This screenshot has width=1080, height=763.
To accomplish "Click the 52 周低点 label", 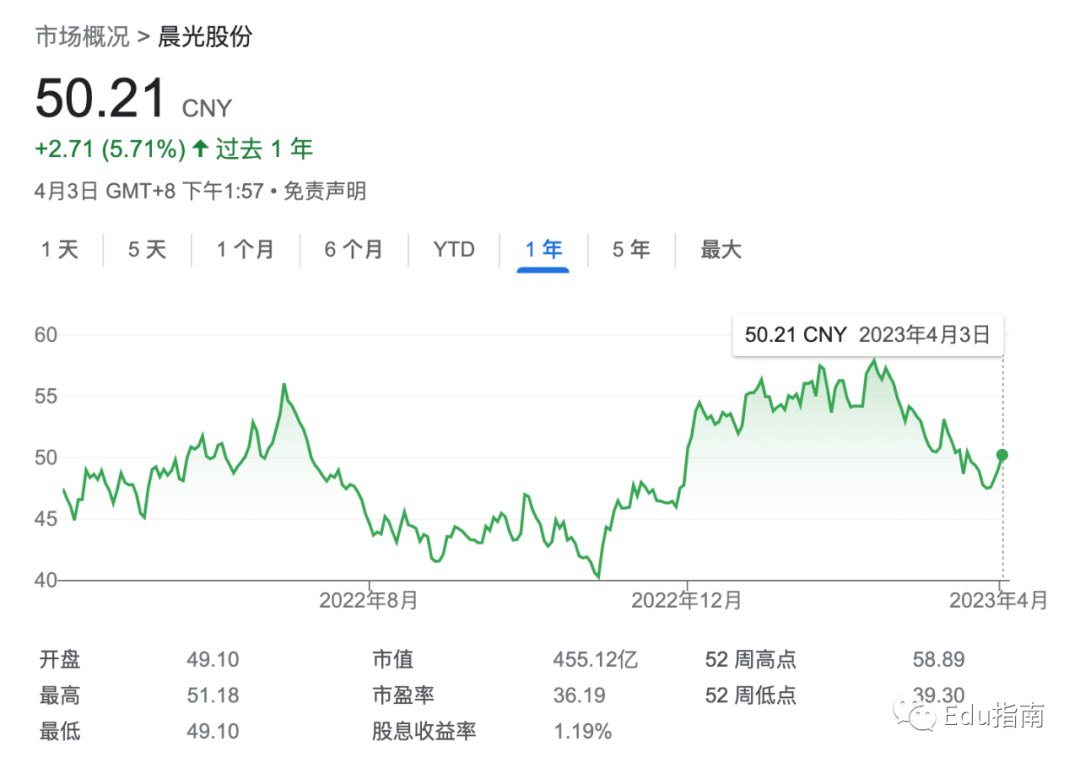I will [x=751, y=696].
